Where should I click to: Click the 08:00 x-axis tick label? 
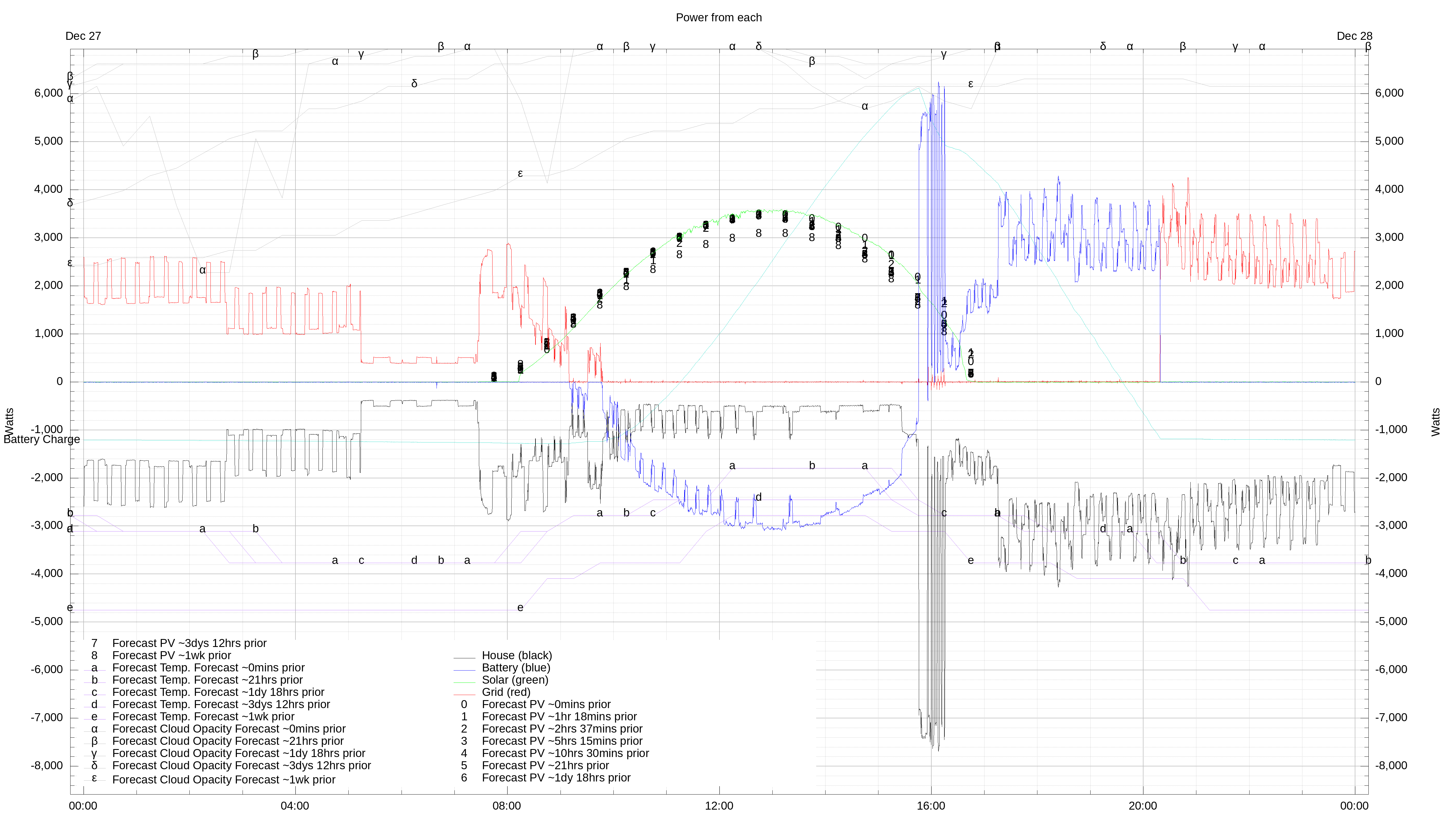pos(507,806)
